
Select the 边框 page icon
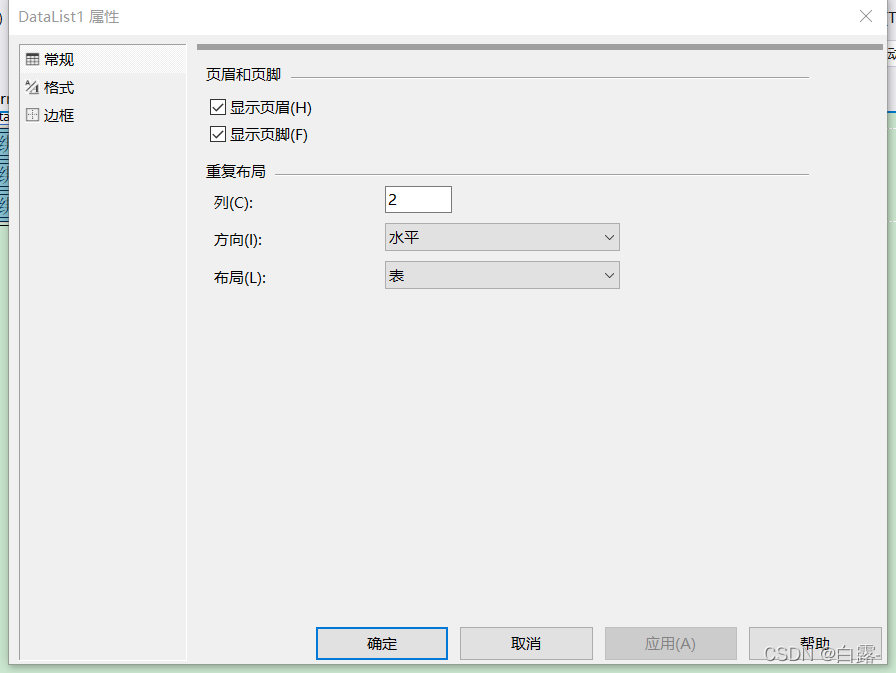[33, 115]
